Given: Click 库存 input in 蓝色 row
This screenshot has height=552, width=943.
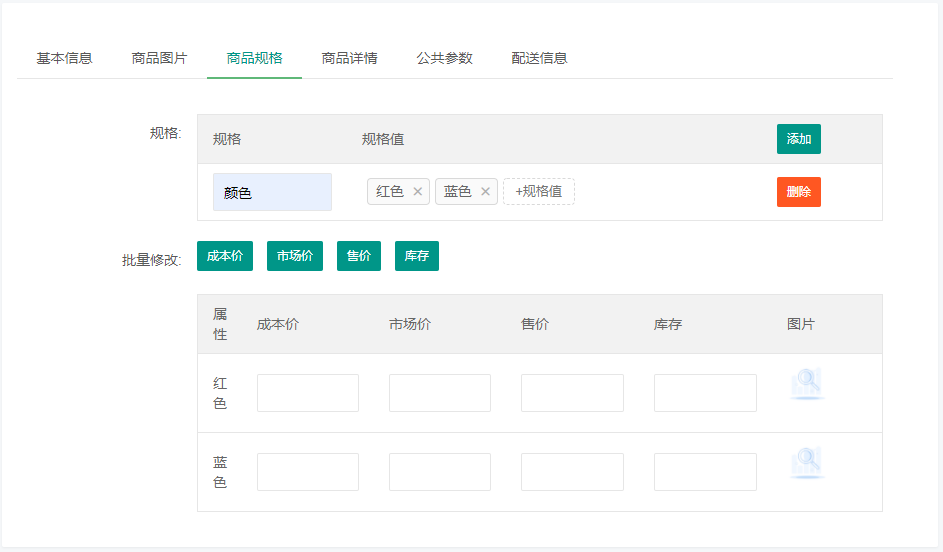Looking at the screenshot, I should 705,472.
